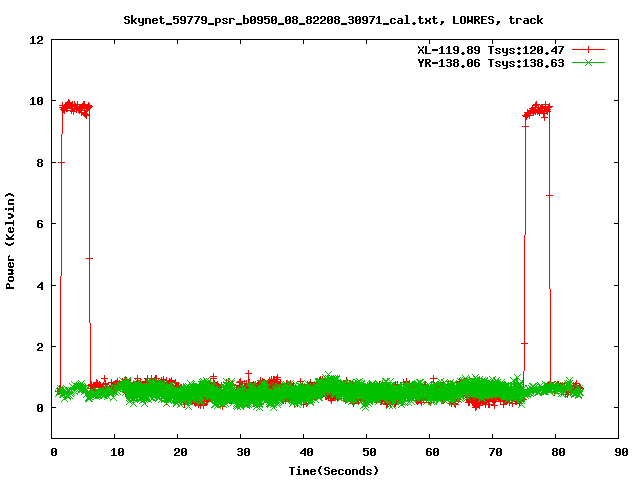
Task: Click the x-axis tick label '20'
Action: tap(180, 452)
